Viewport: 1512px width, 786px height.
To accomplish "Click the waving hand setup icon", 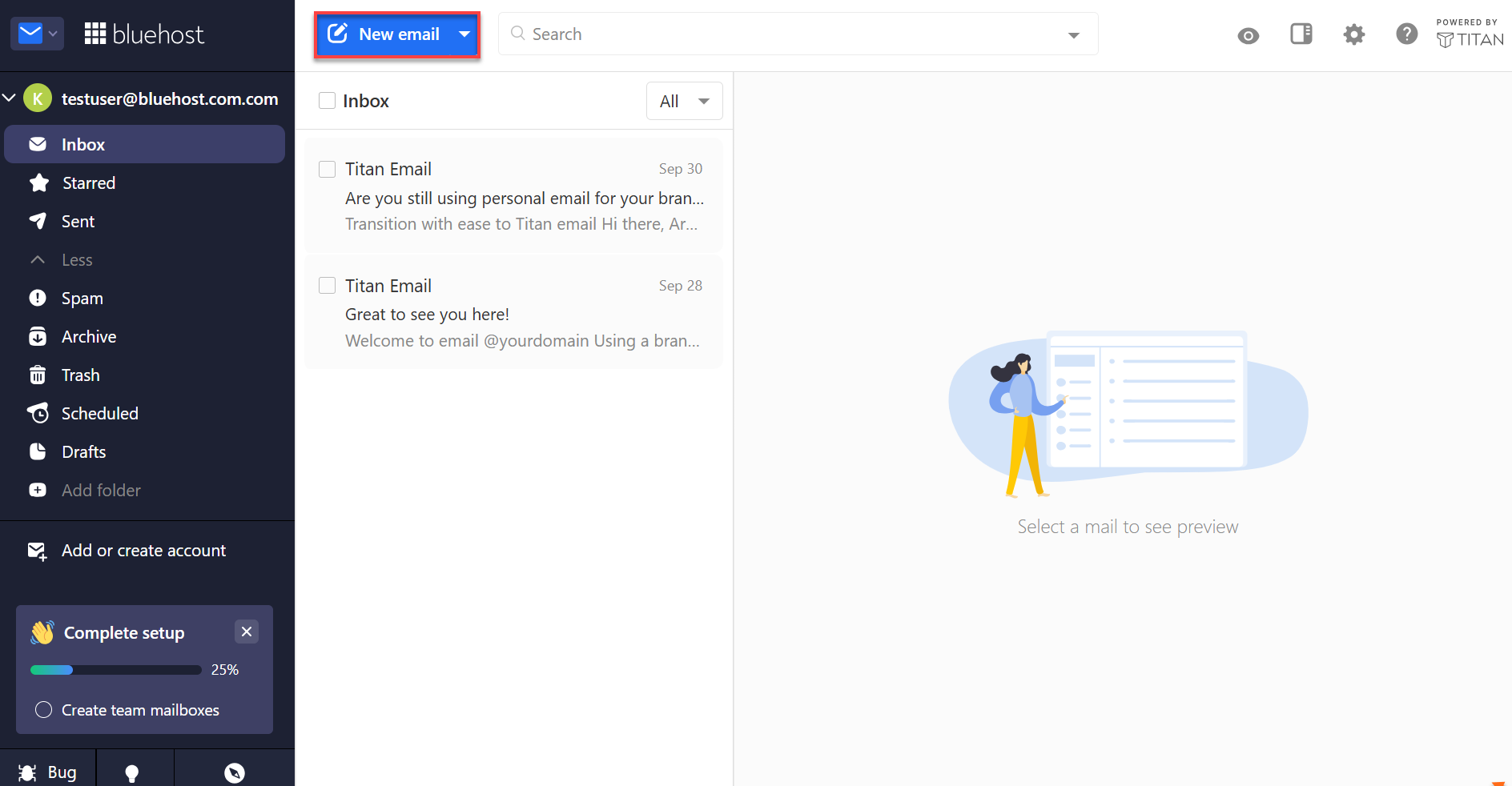I will click(x=42, y=632).
